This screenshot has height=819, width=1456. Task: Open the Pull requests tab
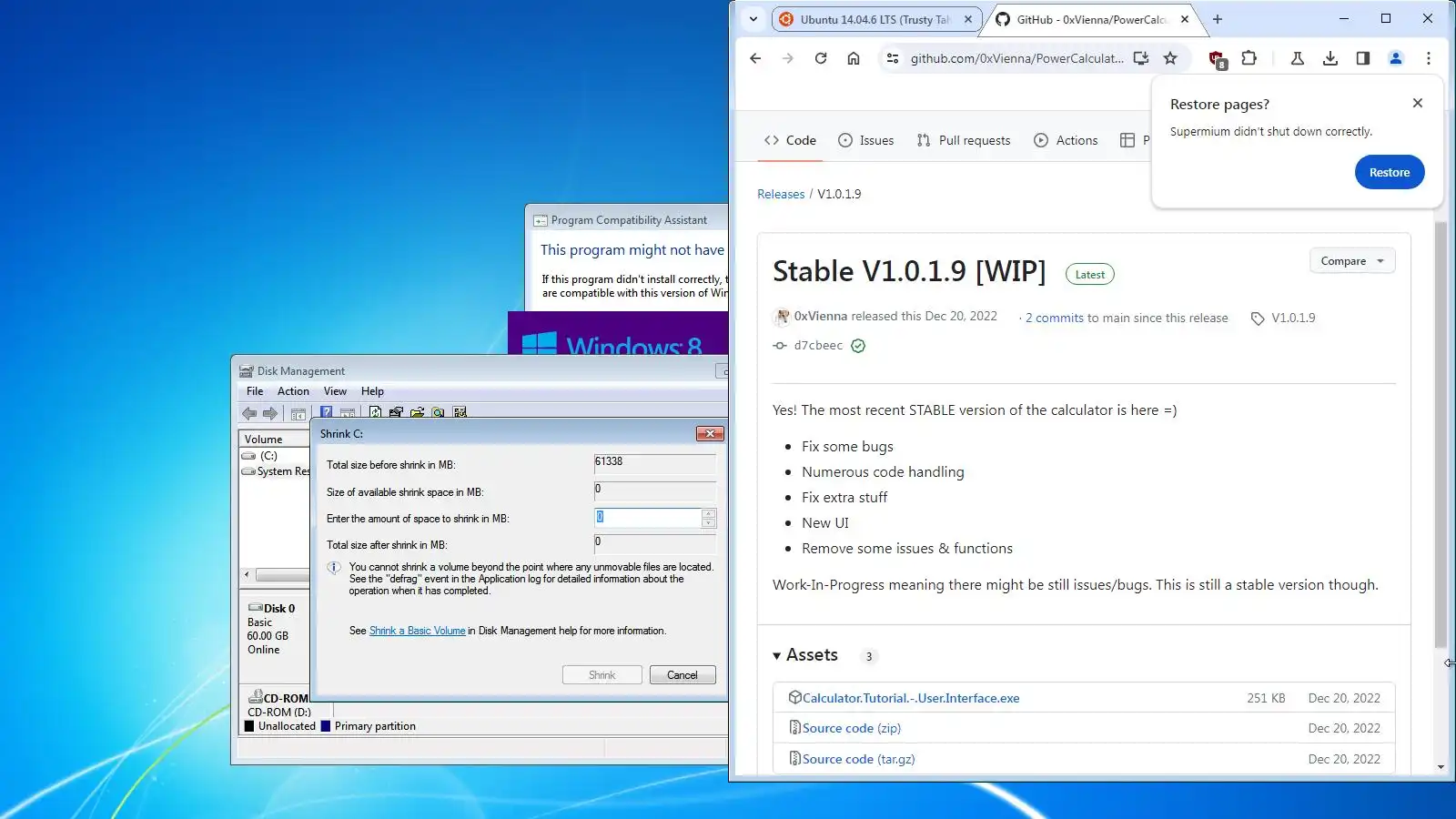pos(964,140)
